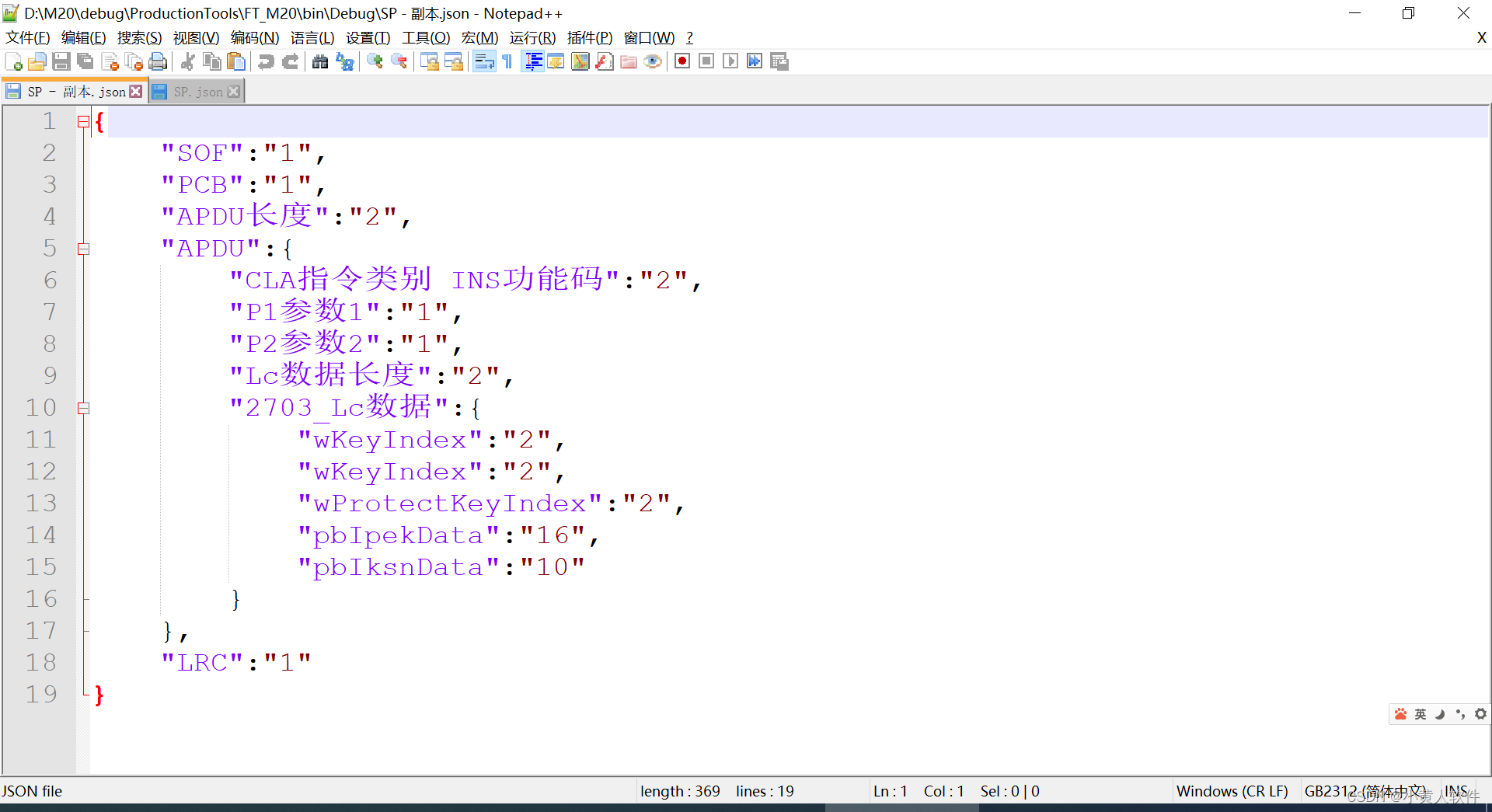
Task: Zoom in on the text
Action: (x=375, y=61)
